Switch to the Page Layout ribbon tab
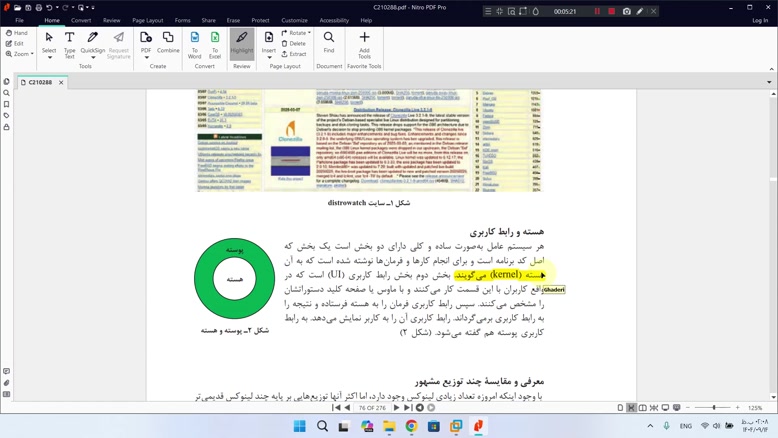The height and width of the screenshot is (438, 778). coord(148,20)
